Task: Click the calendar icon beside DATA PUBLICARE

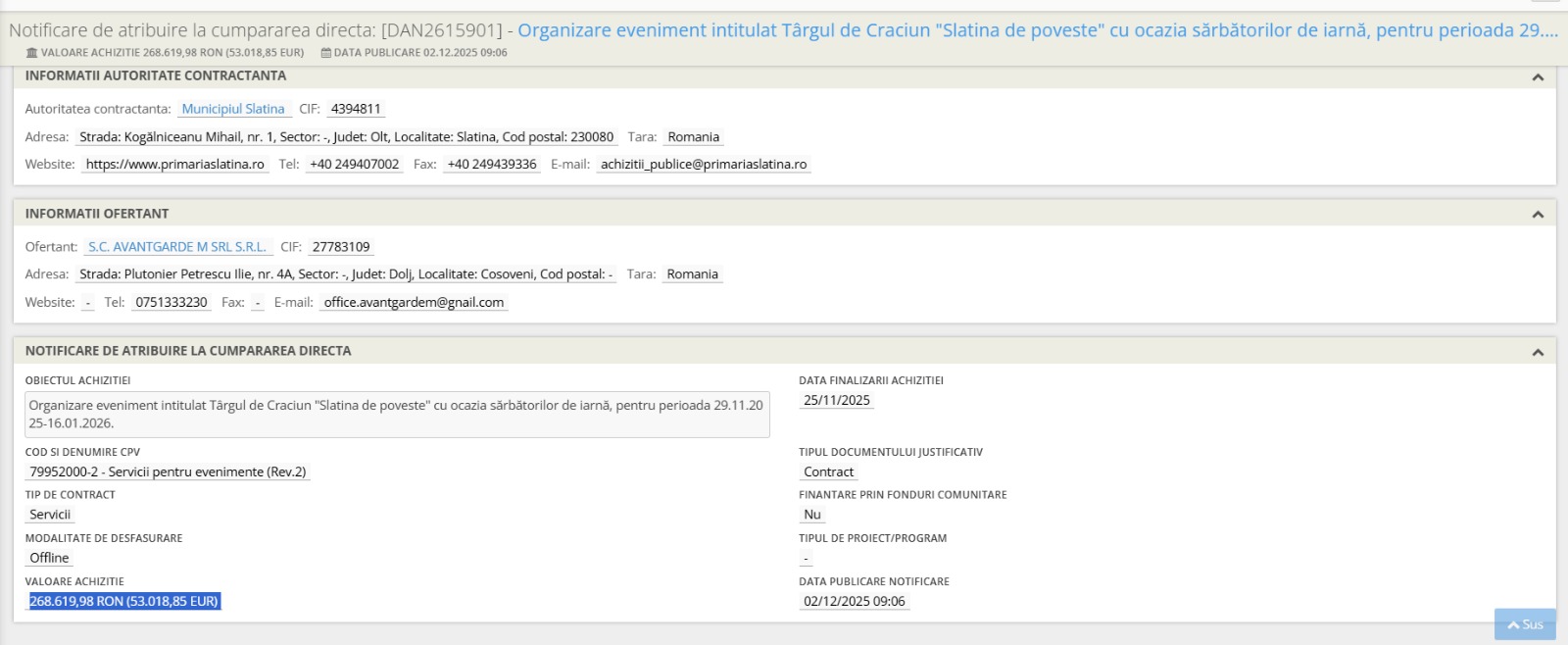Action: click(x=325, y=53)
